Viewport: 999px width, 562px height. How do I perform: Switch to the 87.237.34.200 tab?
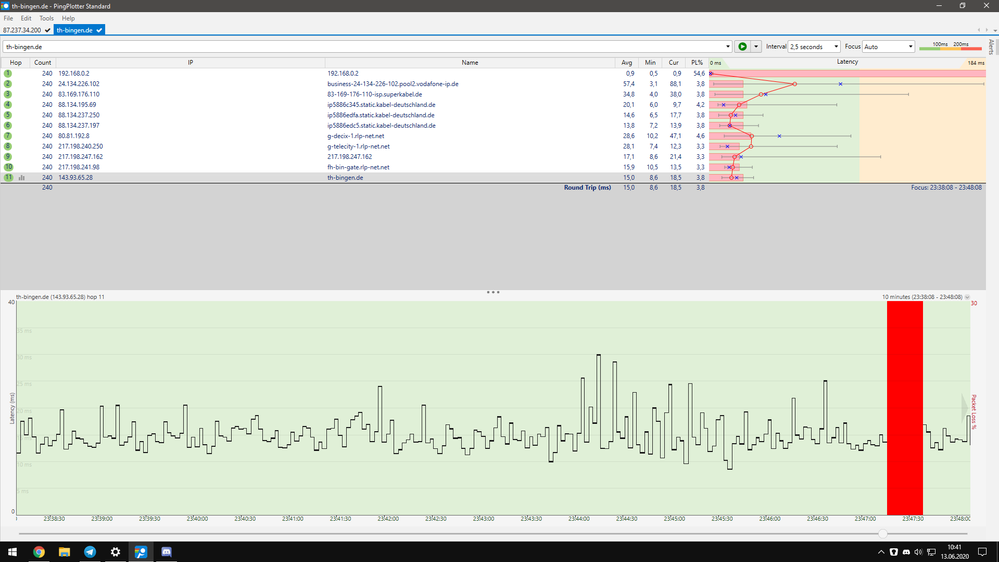click(22, 31)
